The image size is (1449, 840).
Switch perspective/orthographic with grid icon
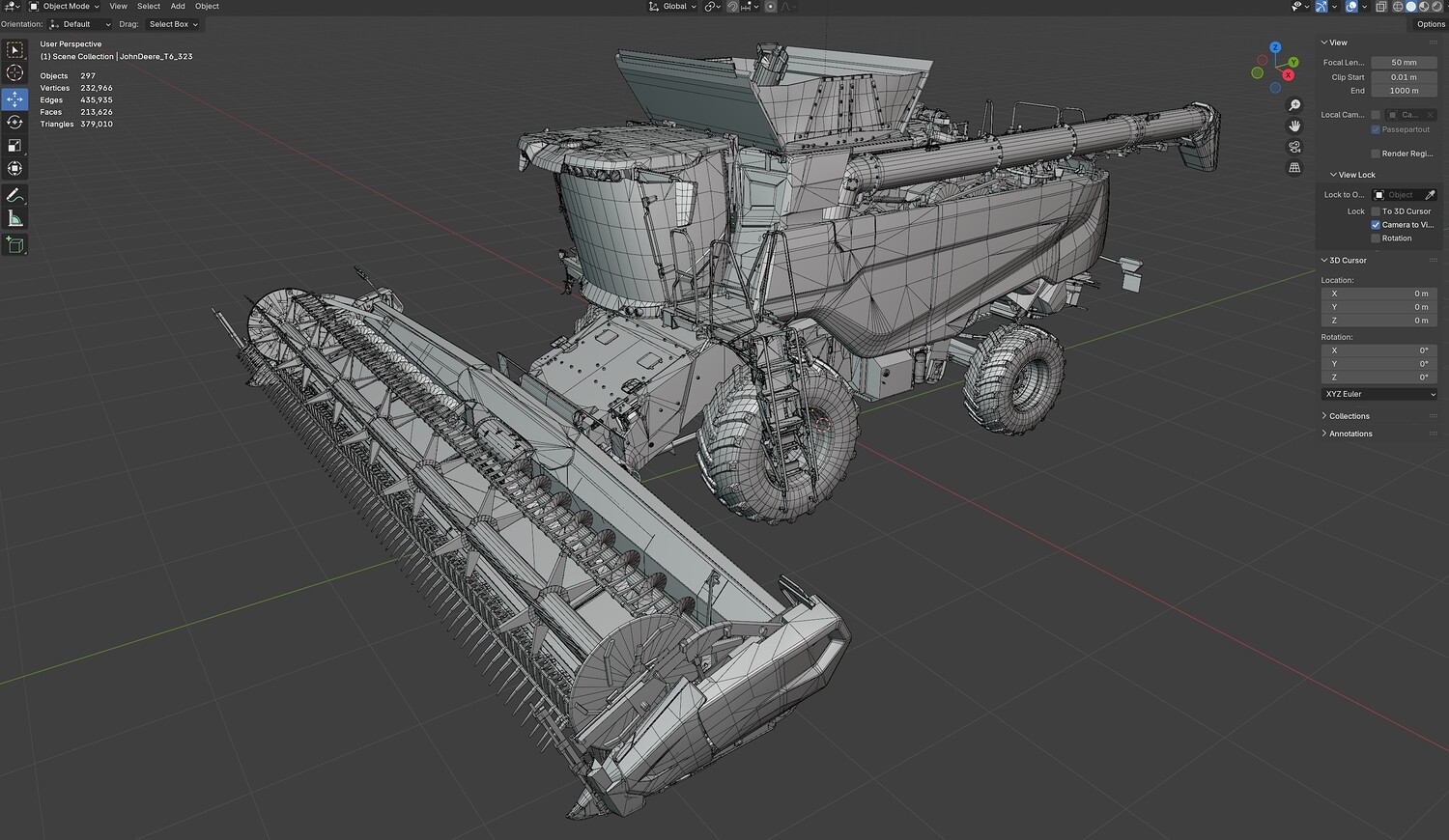coord(1294,168)
